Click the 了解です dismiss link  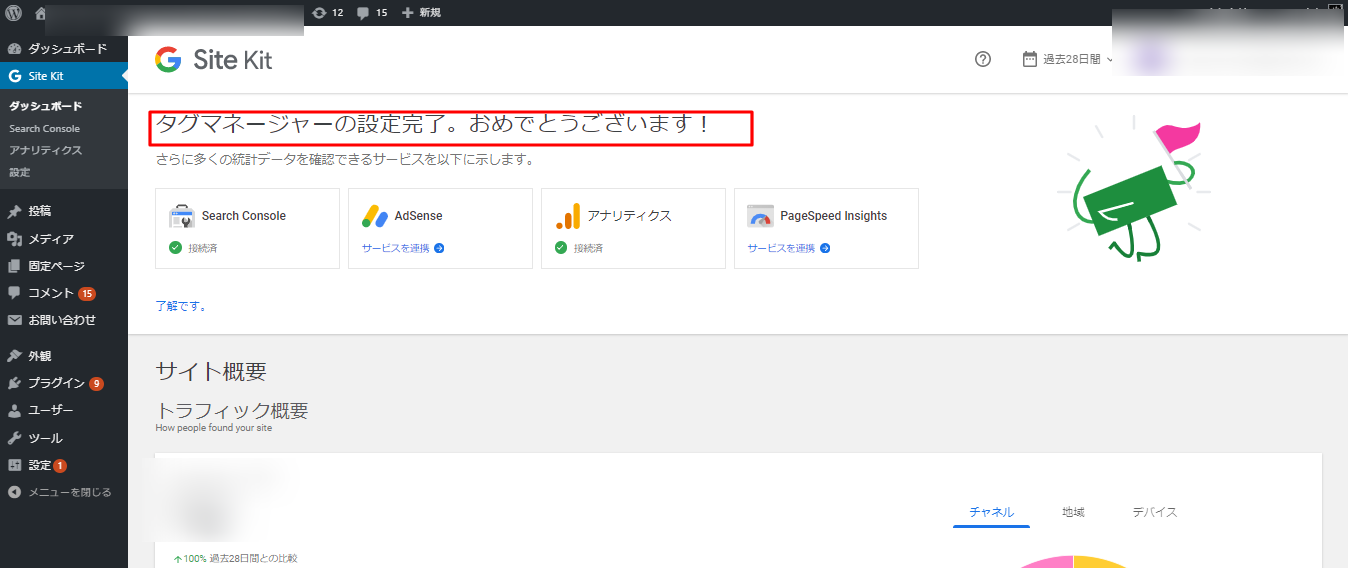click(181, 306)
